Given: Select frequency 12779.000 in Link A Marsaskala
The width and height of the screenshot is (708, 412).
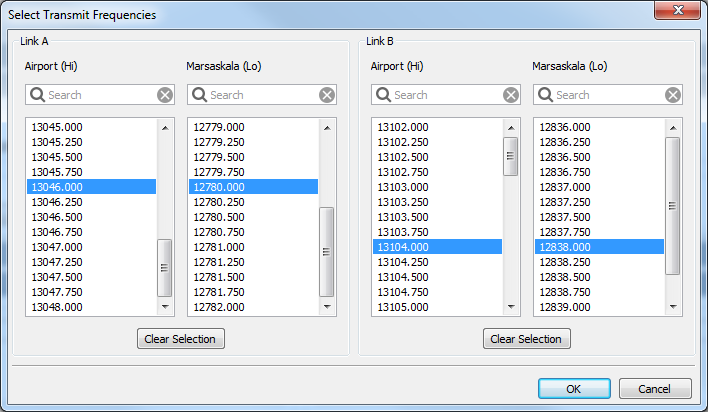Looking at the screenshot, I should [x=254, y=127].
